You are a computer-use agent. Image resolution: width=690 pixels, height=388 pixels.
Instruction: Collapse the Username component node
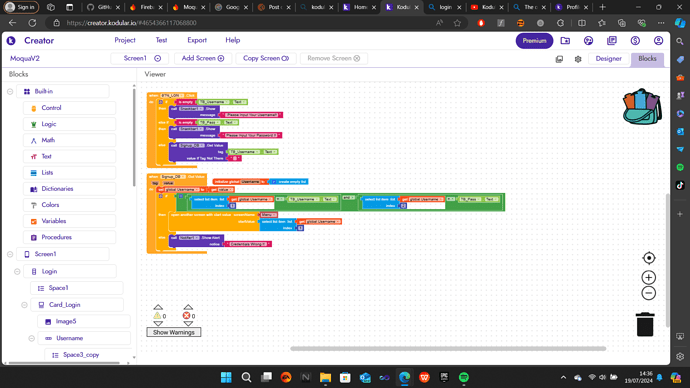click(31, 338)
